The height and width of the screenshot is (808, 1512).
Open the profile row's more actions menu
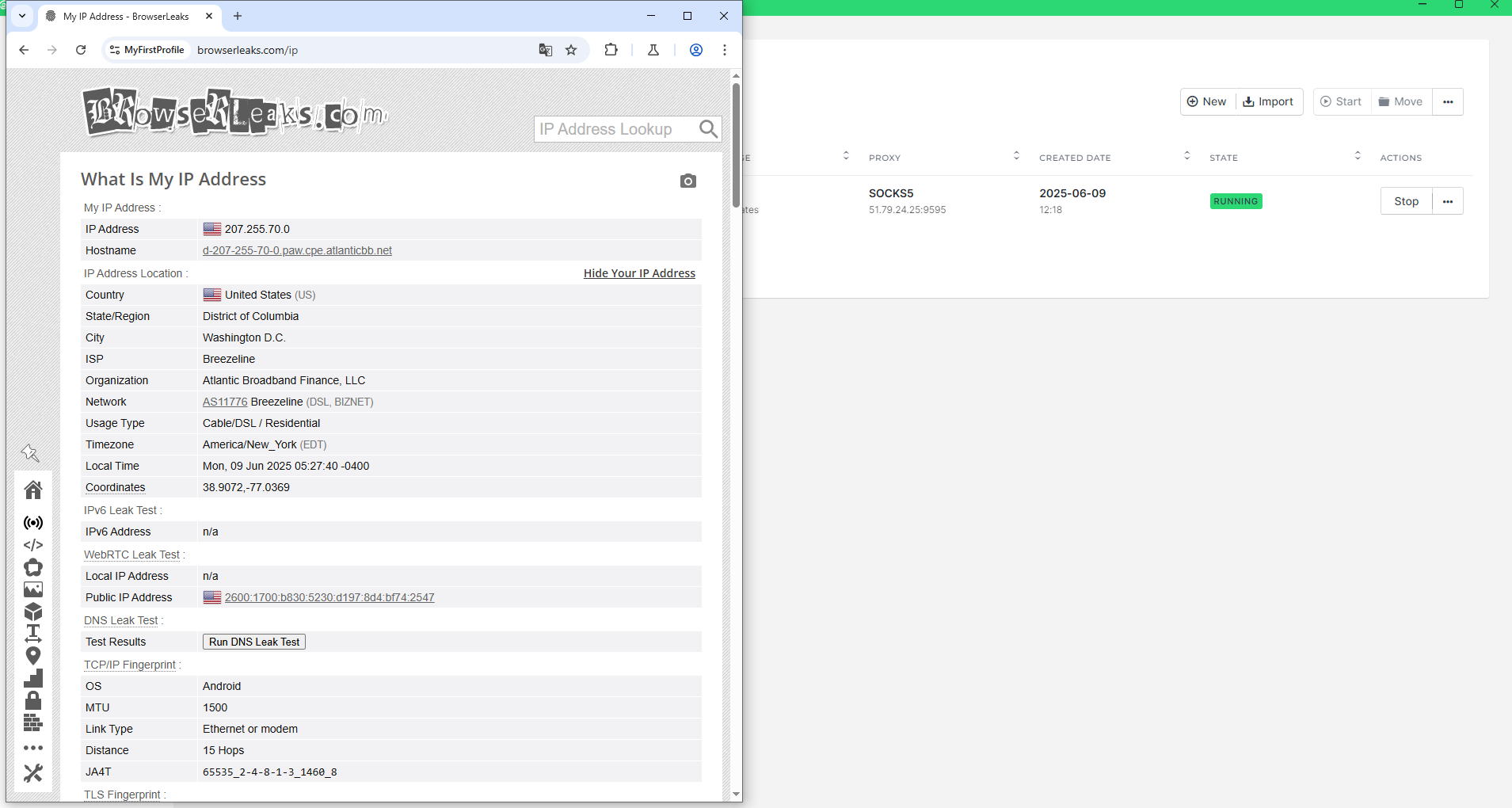(x=1447, y=201)
